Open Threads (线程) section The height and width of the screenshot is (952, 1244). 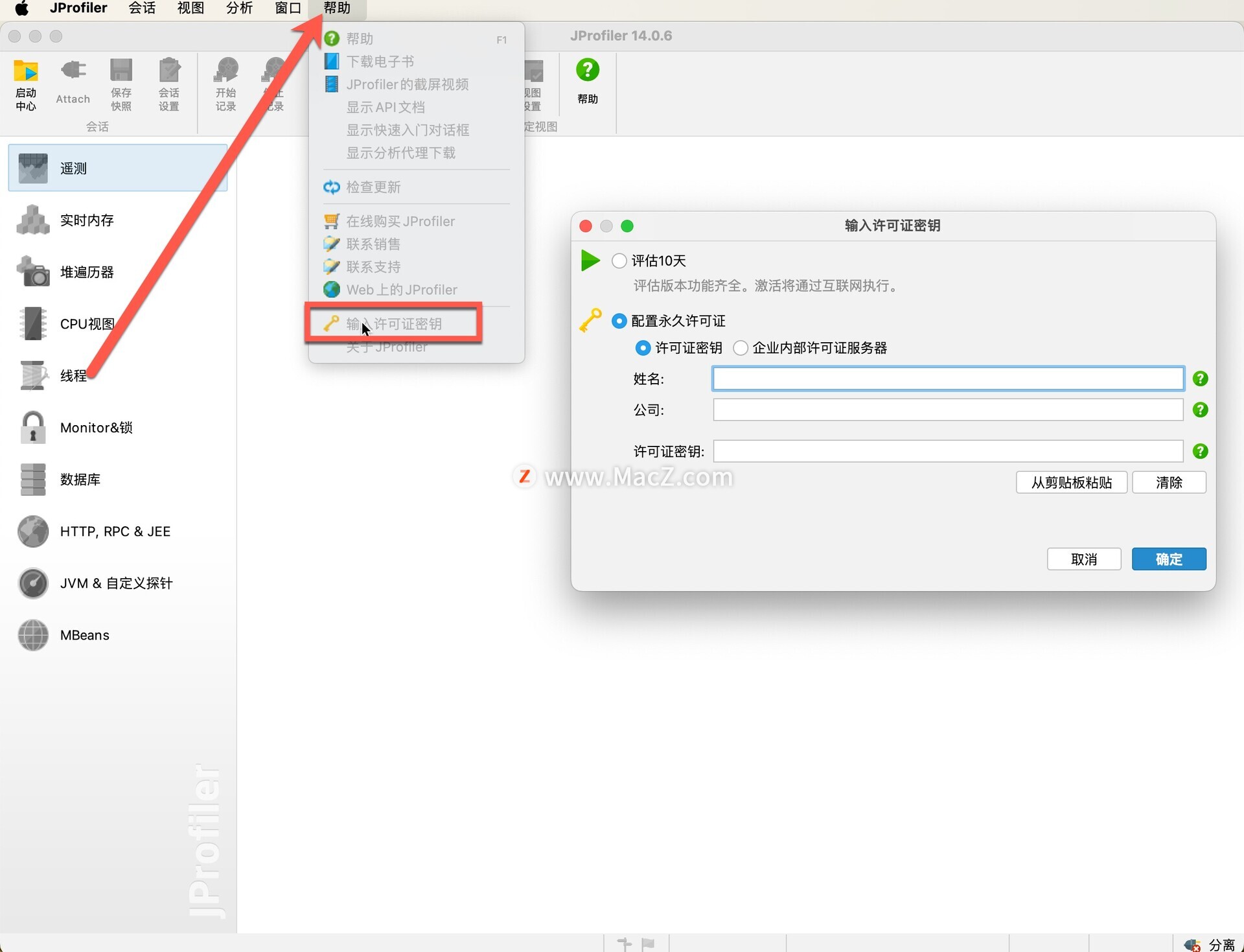pyautogui.click(x=117, y=376)
